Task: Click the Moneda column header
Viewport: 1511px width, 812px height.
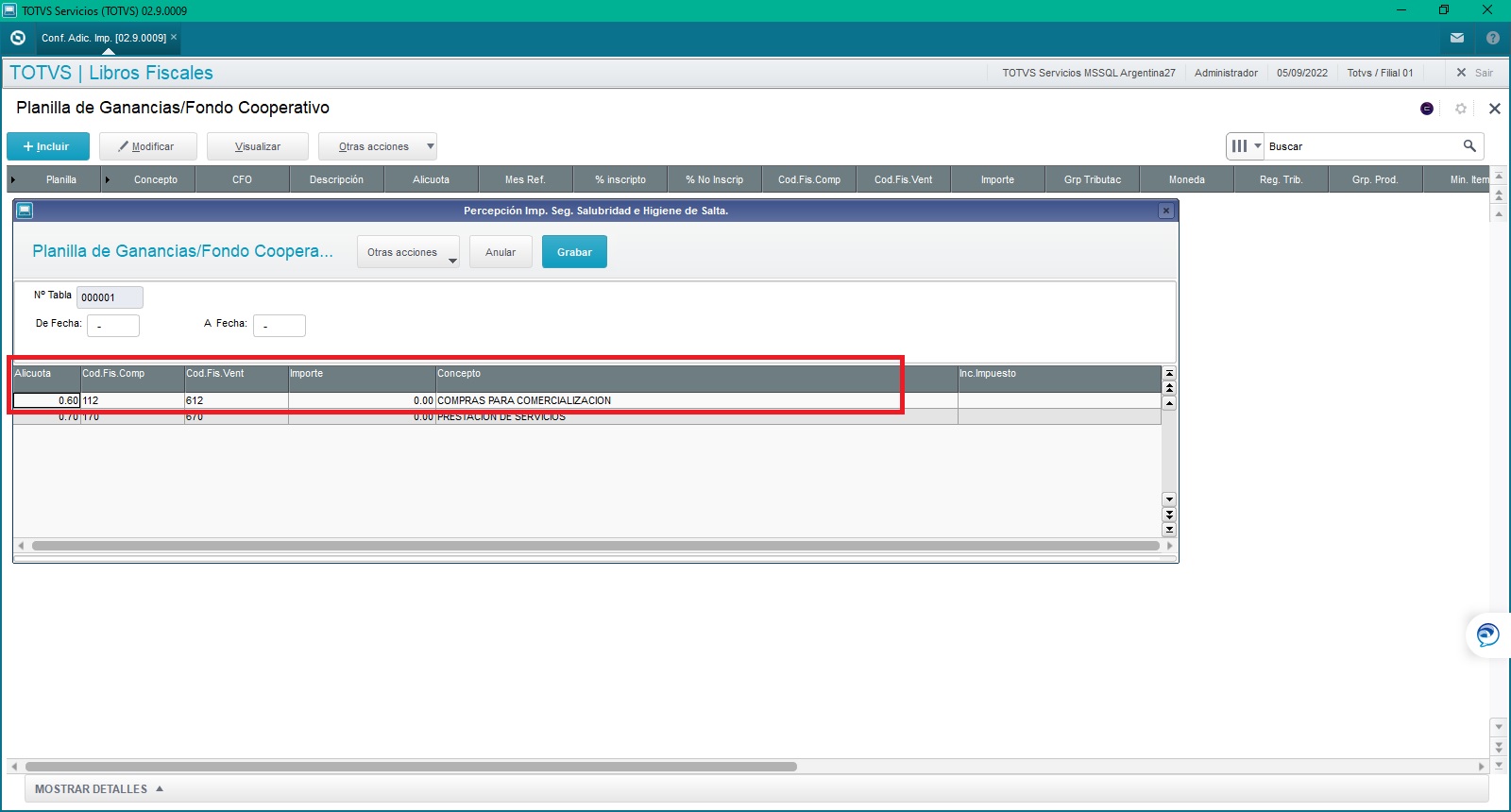Action: point(1187,179)
